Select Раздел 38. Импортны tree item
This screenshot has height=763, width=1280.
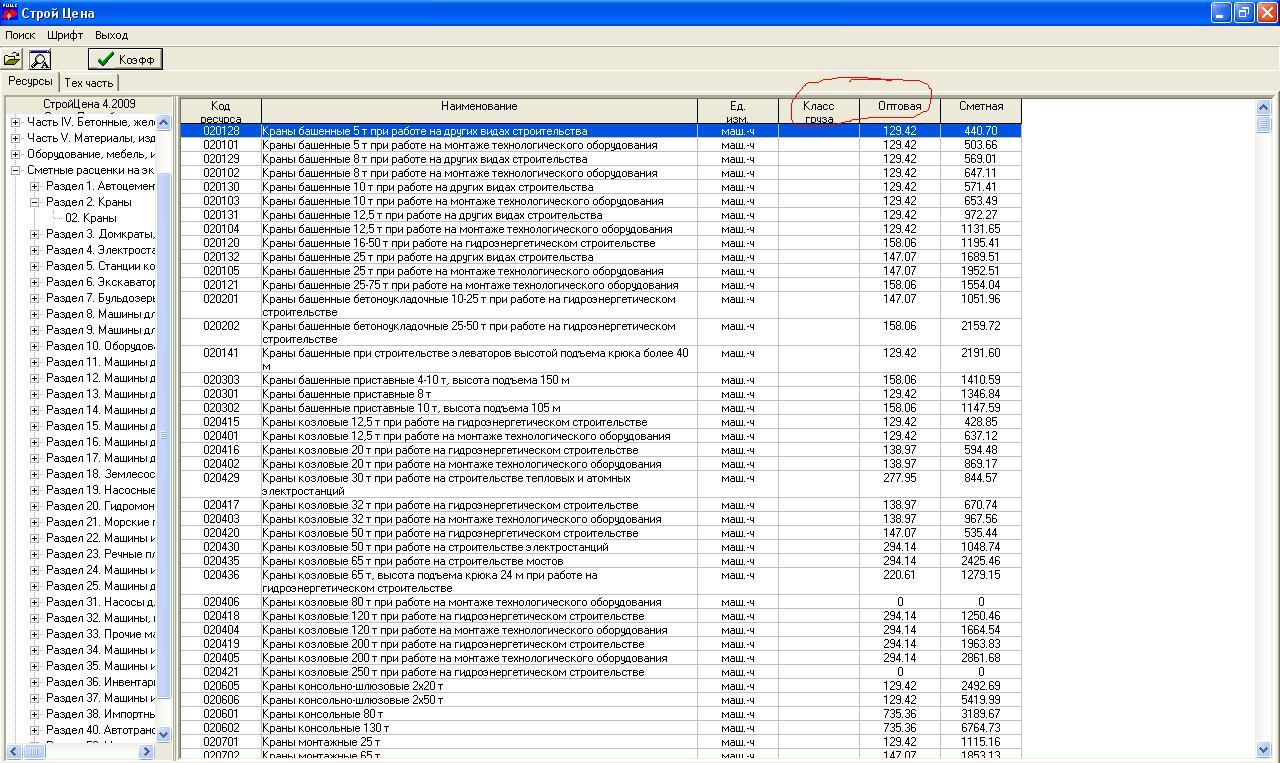pos(100,714)
